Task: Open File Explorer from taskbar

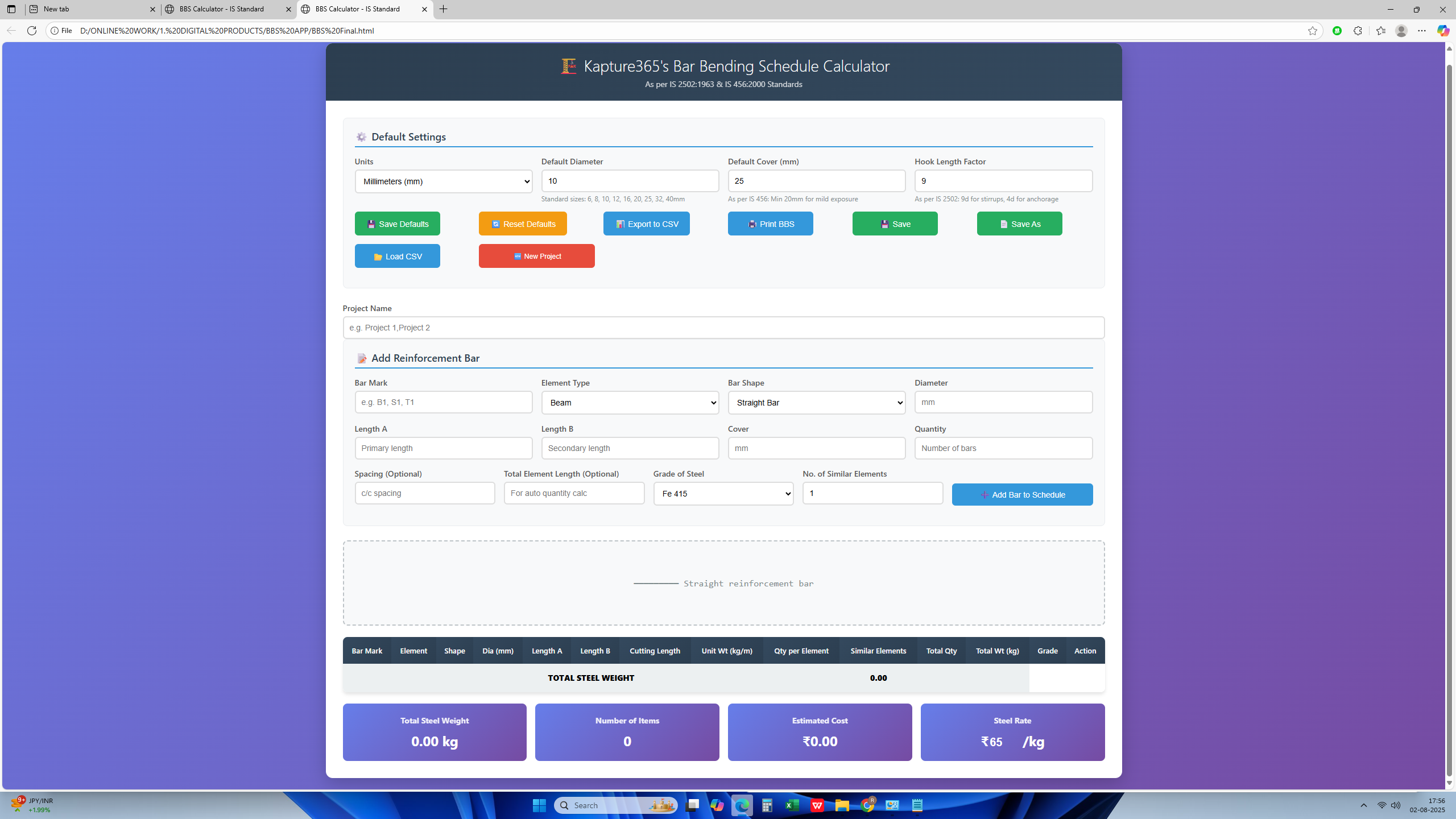Action: pos(842,805)
